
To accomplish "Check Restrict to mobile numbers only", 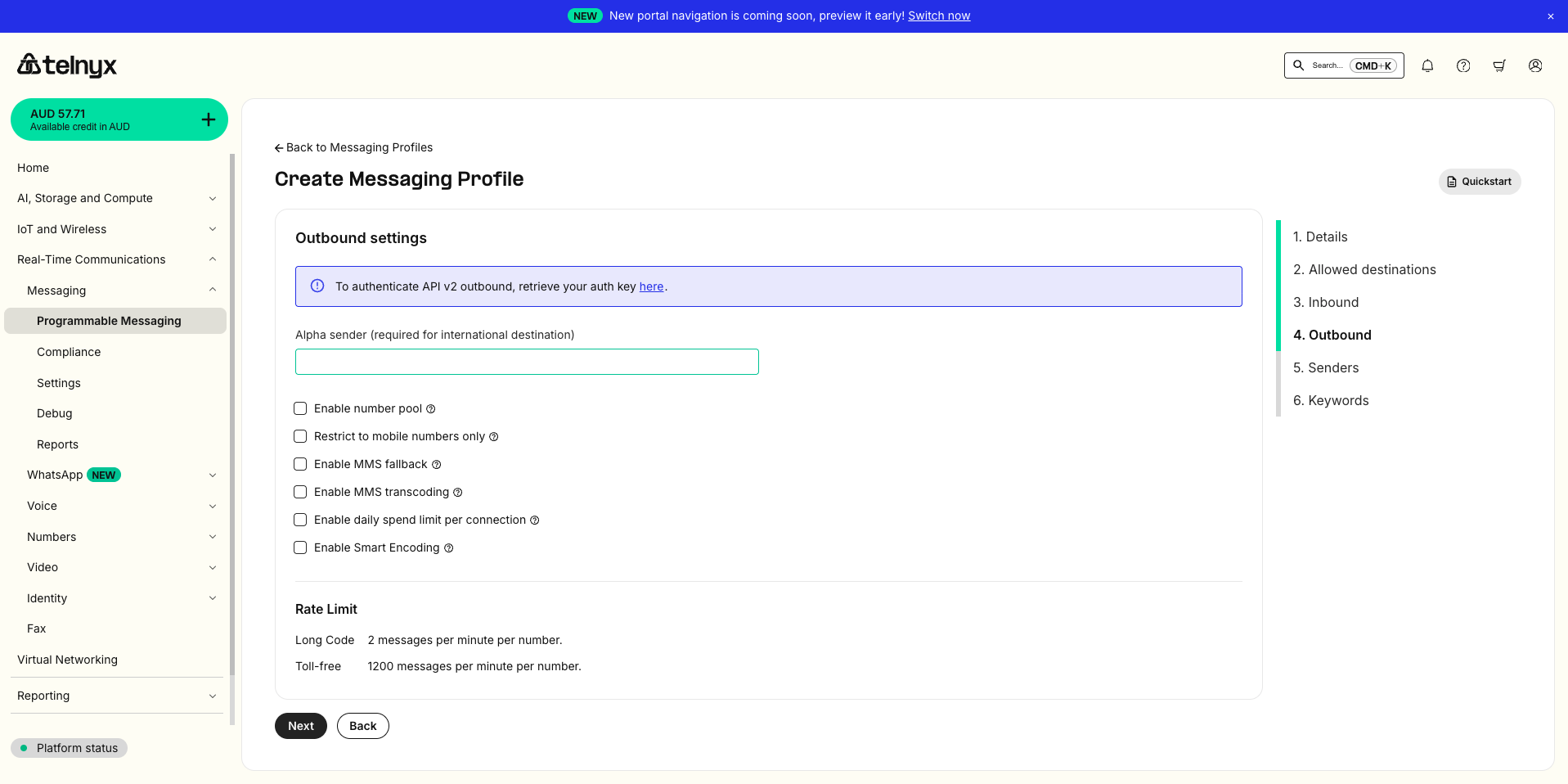I will (x=300, y=436).
